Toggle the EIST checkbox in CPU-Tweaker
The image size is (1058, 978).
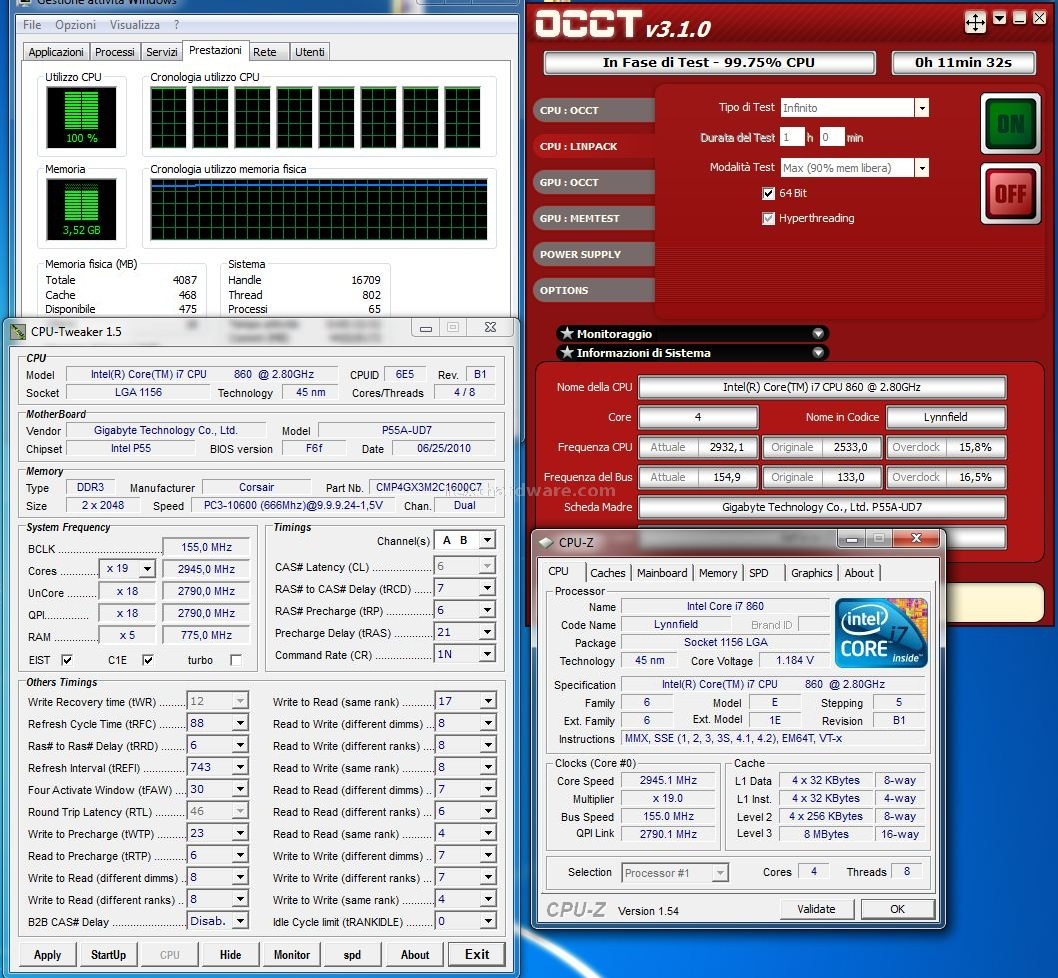[67, 660]
